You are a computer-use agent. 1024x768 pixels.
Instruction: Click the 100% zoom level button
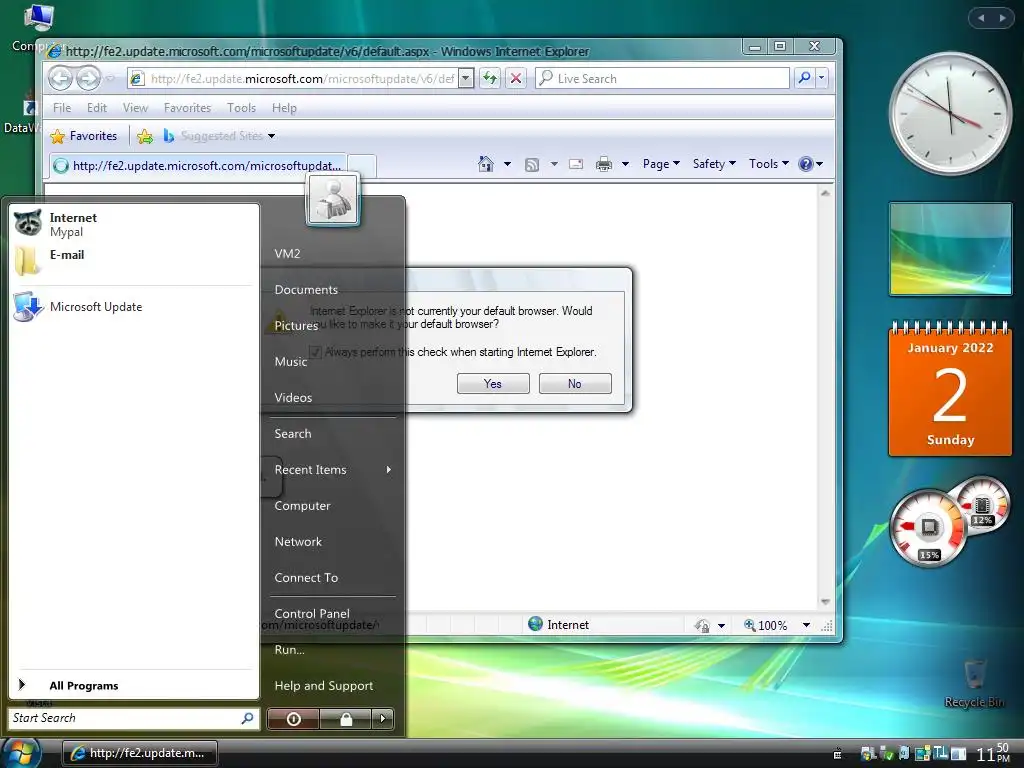[x=765, y=625]
